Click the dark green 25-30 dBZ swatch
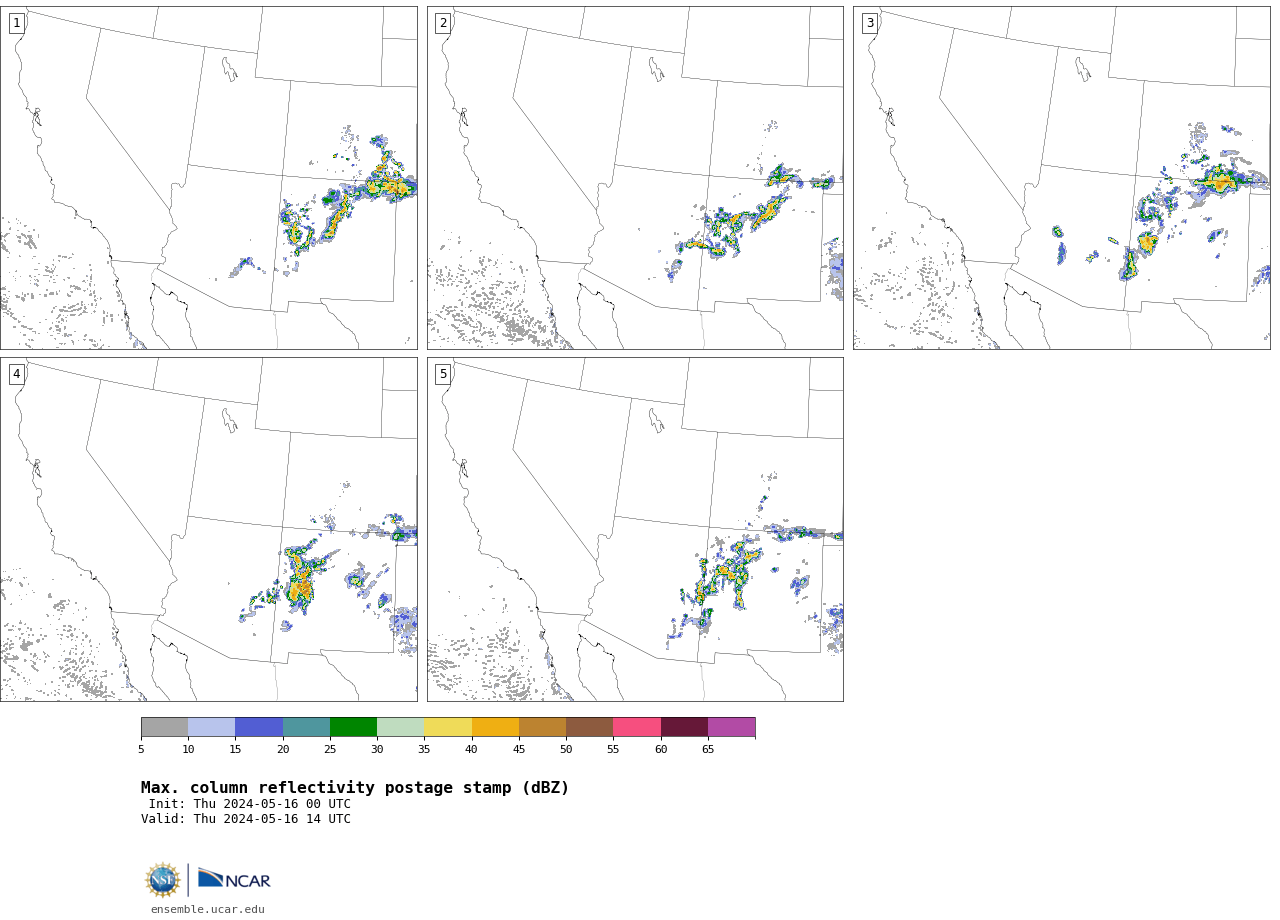 (x=353, y=727)
